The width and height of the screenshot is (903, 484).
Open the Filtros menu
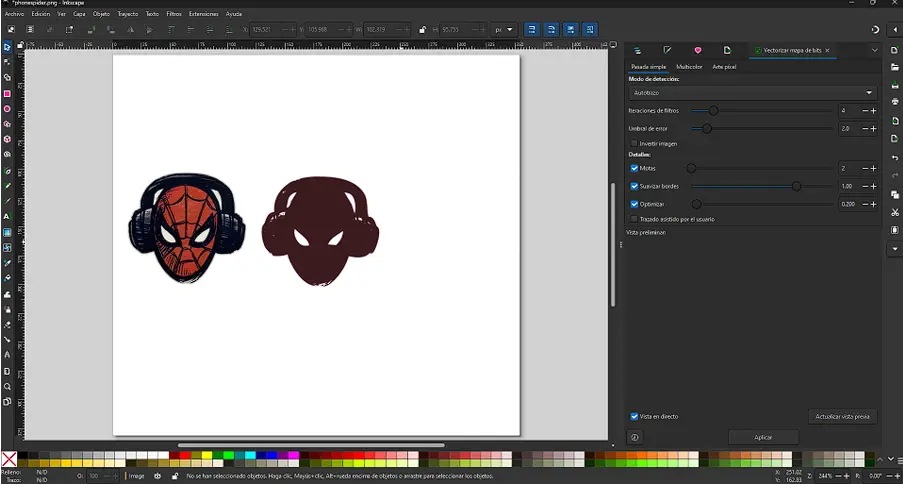pyautogui.click(x=174, y=13)
